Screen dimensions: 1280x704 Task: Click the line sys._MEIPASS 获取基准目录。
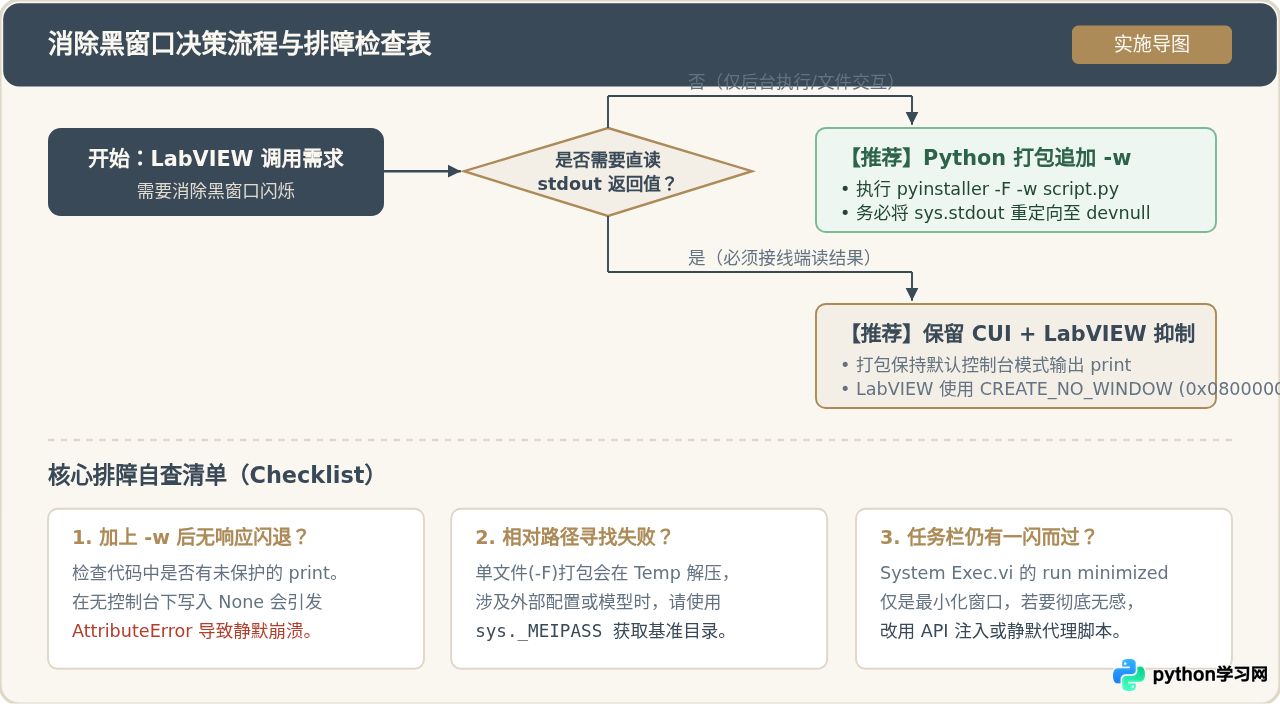click(x=603, y=632)
